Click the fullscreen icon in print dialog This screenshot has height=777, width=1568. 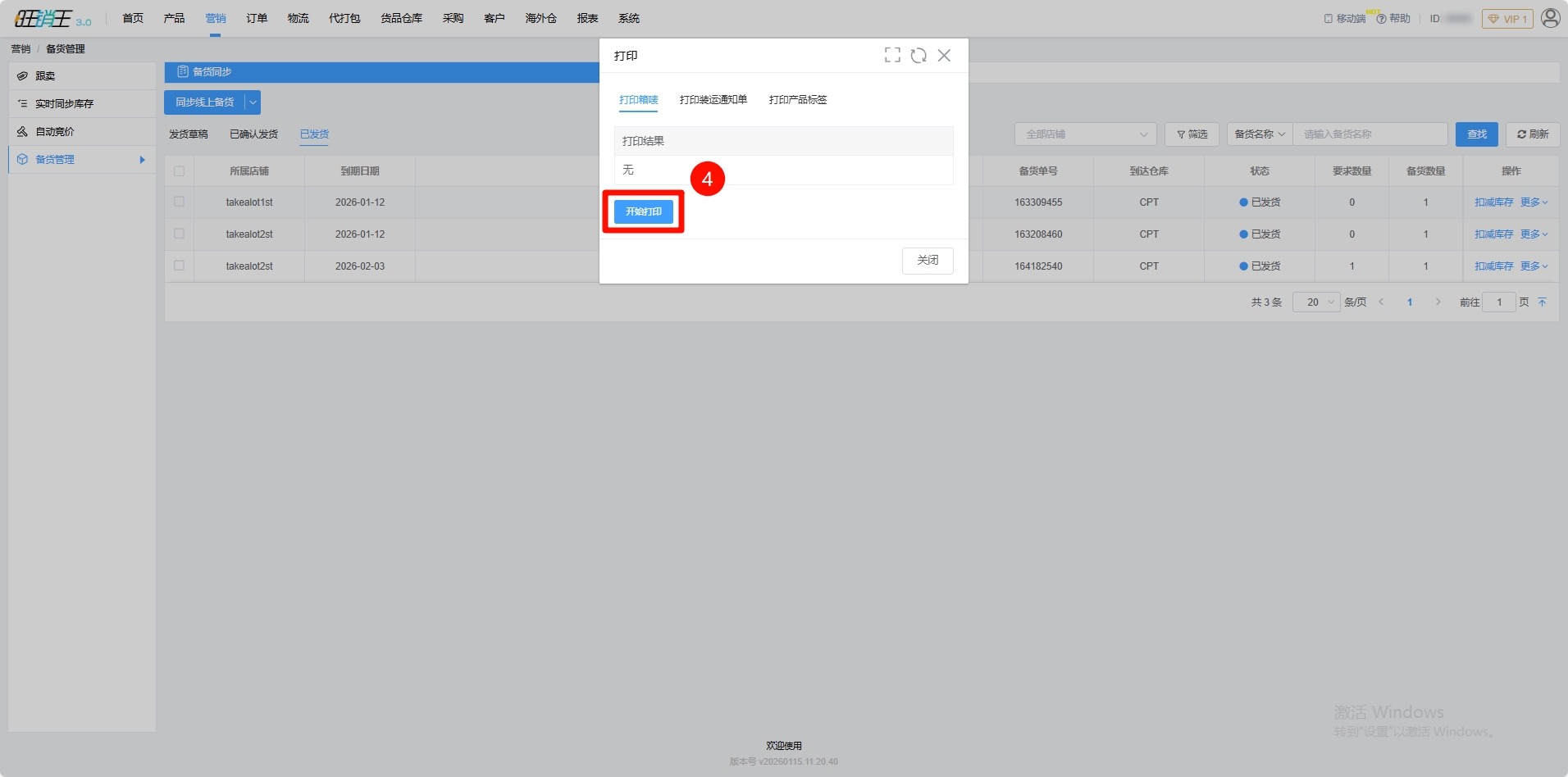click(x=892, y=55)
